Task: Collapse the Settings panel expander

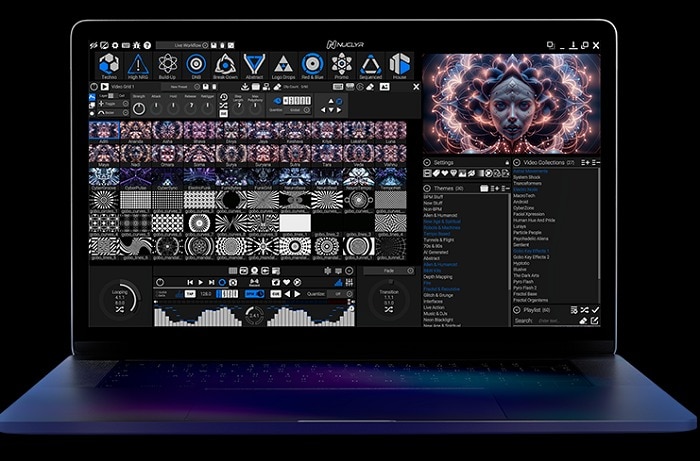Action: pyautogui.click(x=427, y=162)
